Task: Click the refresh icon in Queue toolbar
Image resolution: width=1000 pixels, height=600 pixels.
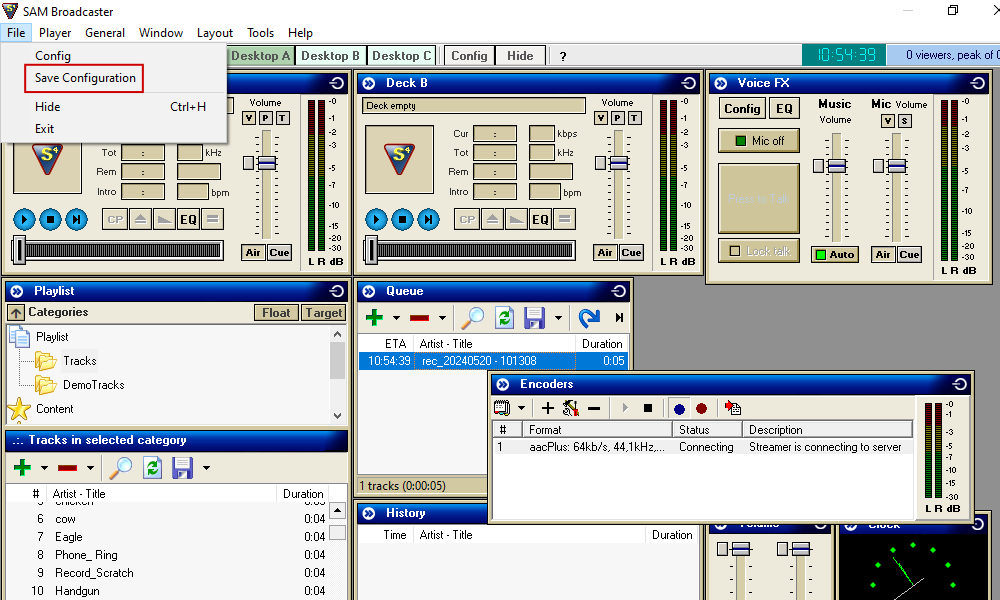Action: click(x=505, y=318)
